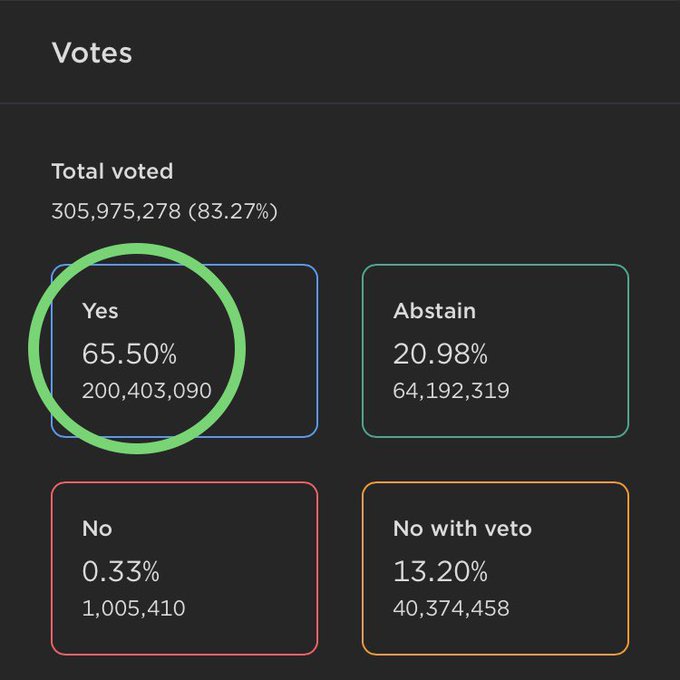Click the Total voted label
The image size is (680, 680).
pos(112,171)
